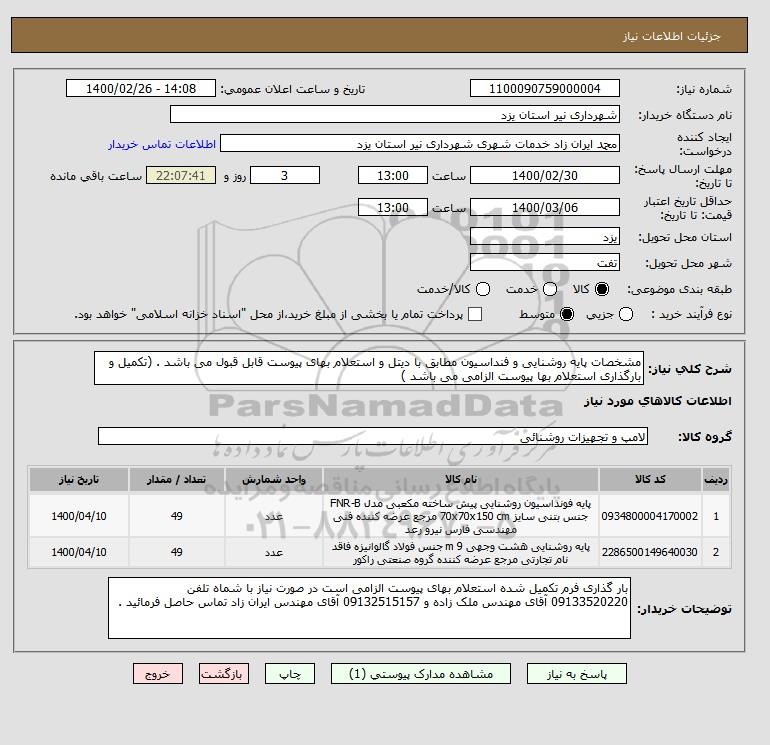770x745 pixels.
Task: Click کد کالا column header
Action: pyautogui.click(x=650, y=479)
